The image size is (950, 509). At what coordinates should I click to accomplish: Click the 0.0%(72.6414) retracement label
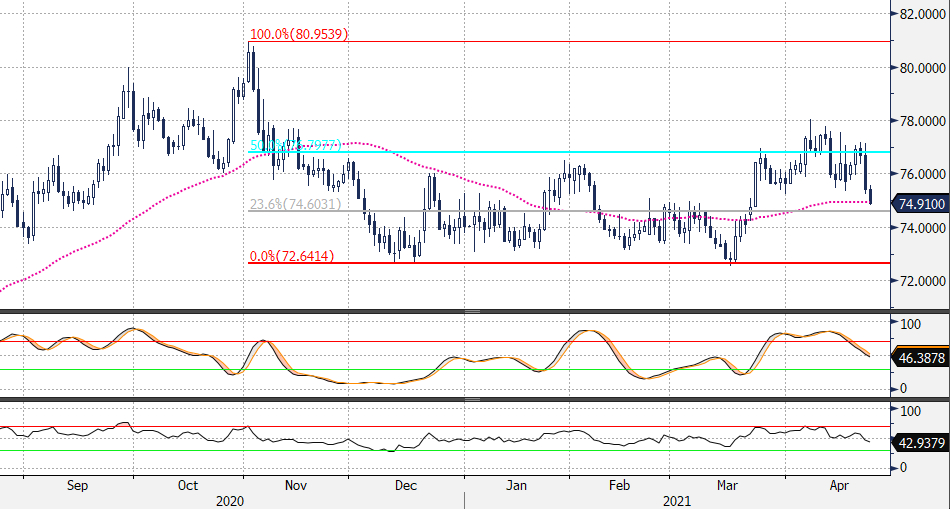(291, 257)
